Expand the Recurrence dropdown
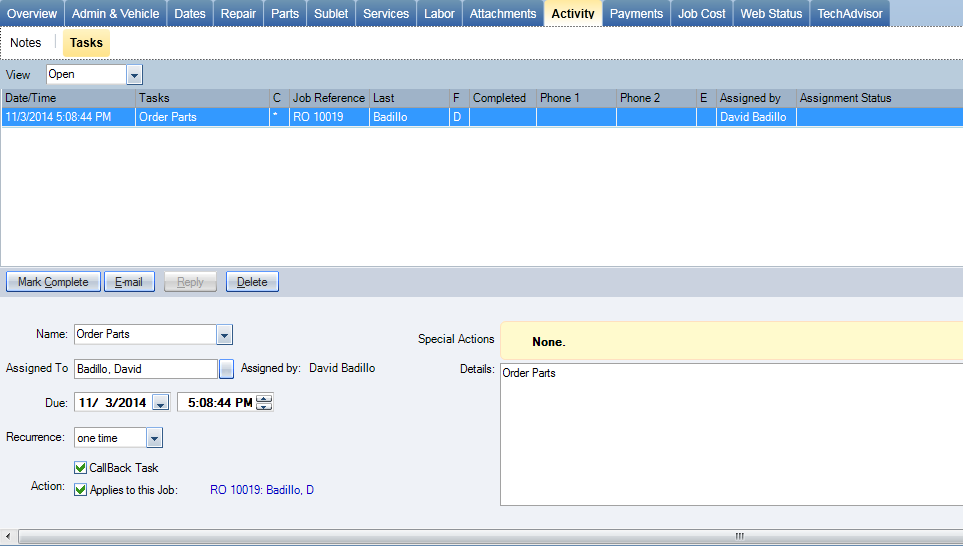 tap(154, 438)
